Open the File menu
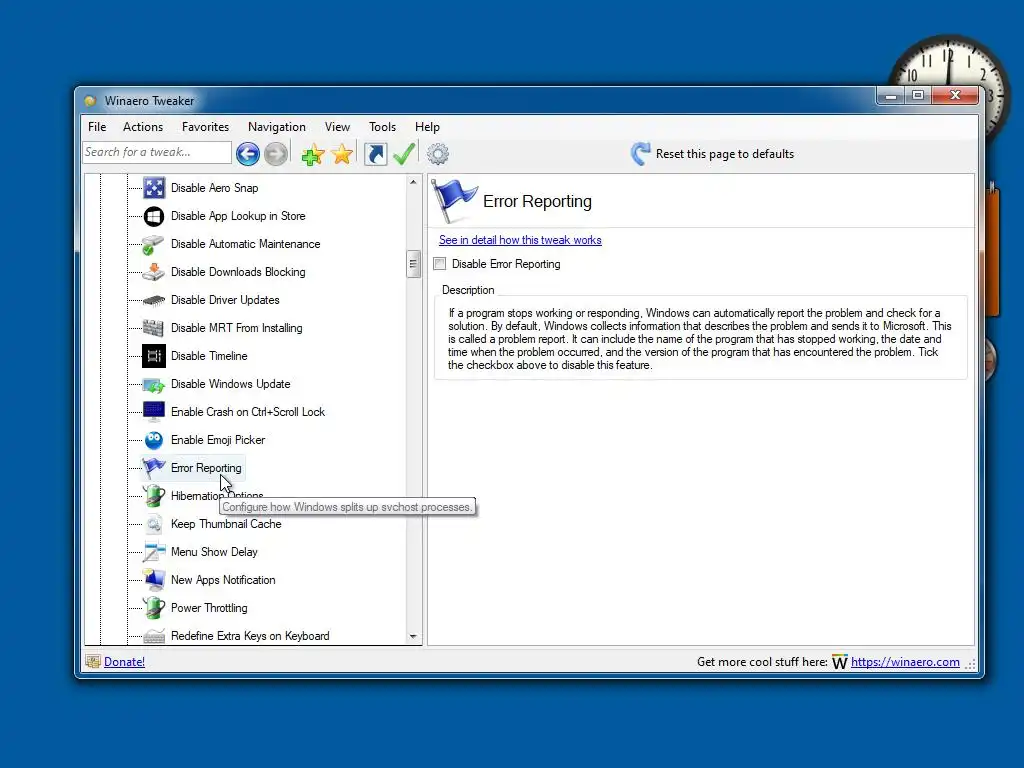The width and height of the screenshot is (1024, 768). tap(97, 127)
